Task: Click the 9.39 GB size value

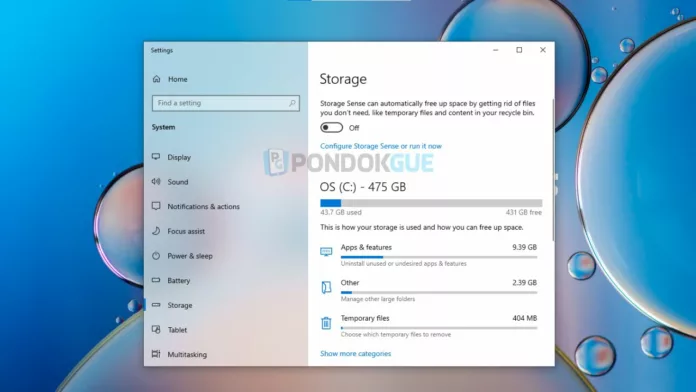Action: [524, 247]
